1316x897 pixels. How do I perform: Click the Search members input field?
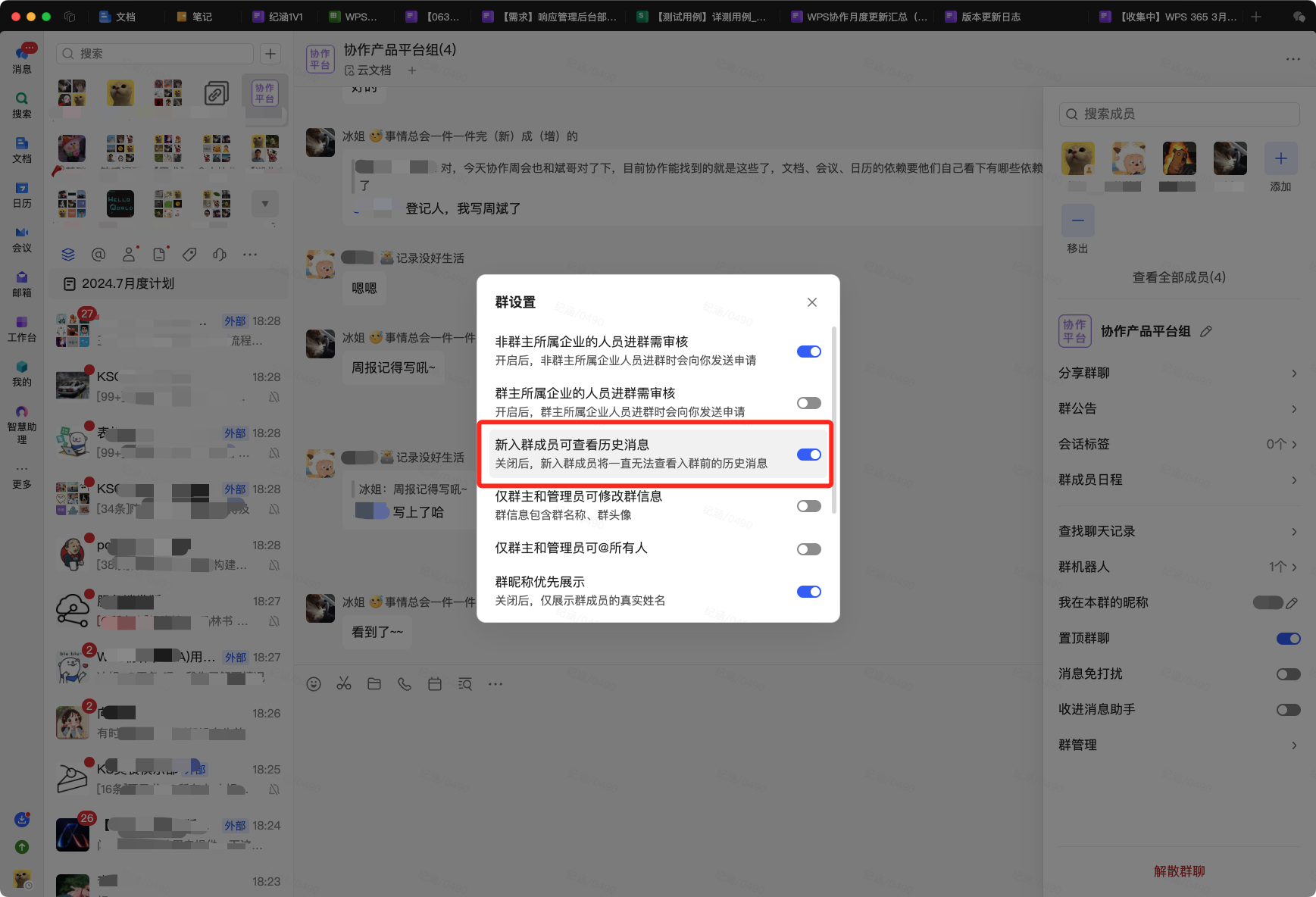pos(1179,114)
